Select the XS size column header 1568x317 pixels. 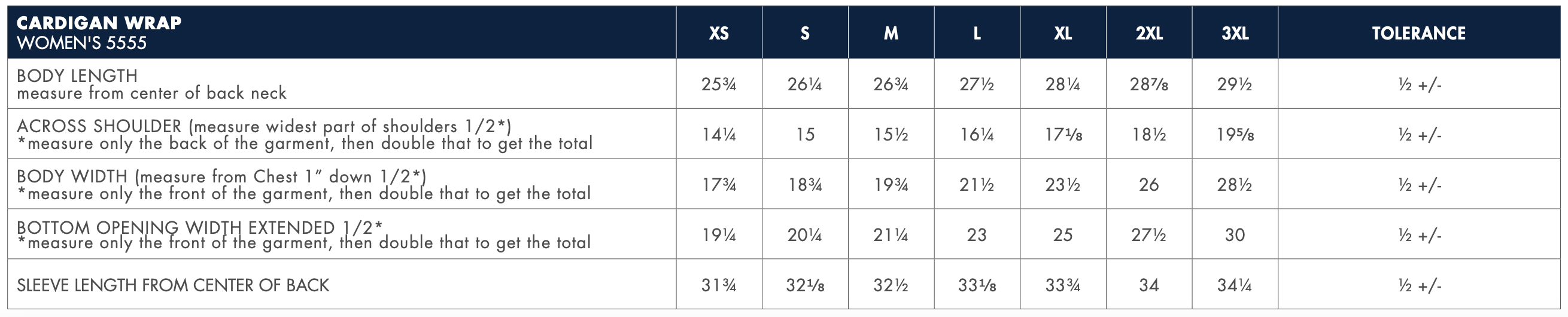(x=719, y=33)
